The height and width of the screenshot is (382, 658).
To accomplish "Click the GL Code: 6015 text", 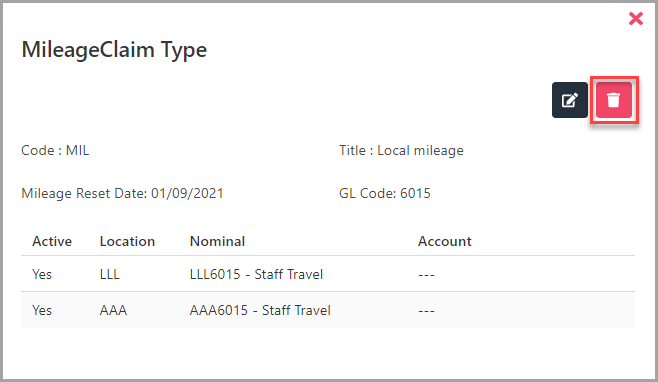I will (385, 193).
